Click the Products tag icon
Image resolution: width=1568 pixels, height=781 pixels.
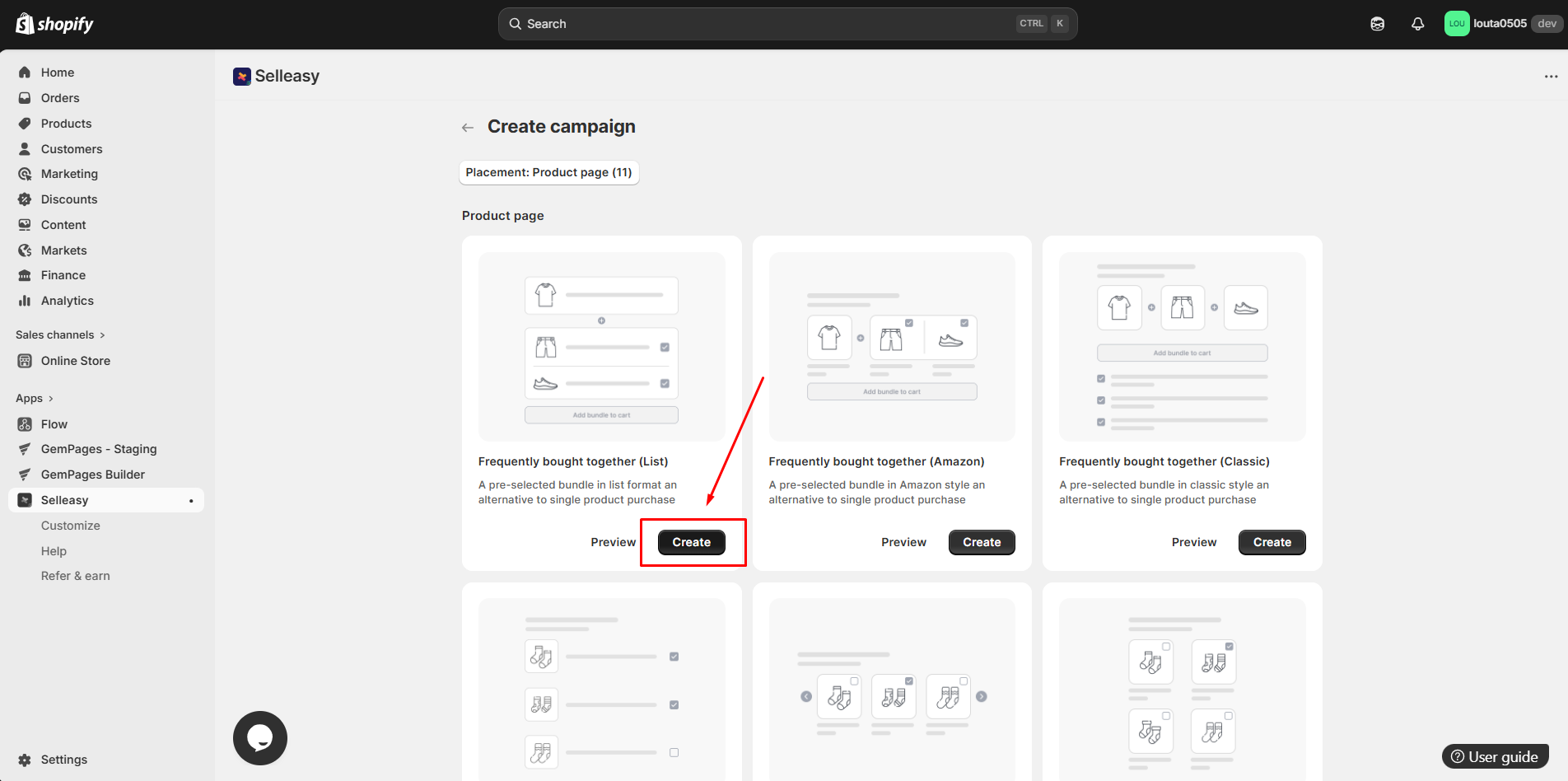point(25,124)
